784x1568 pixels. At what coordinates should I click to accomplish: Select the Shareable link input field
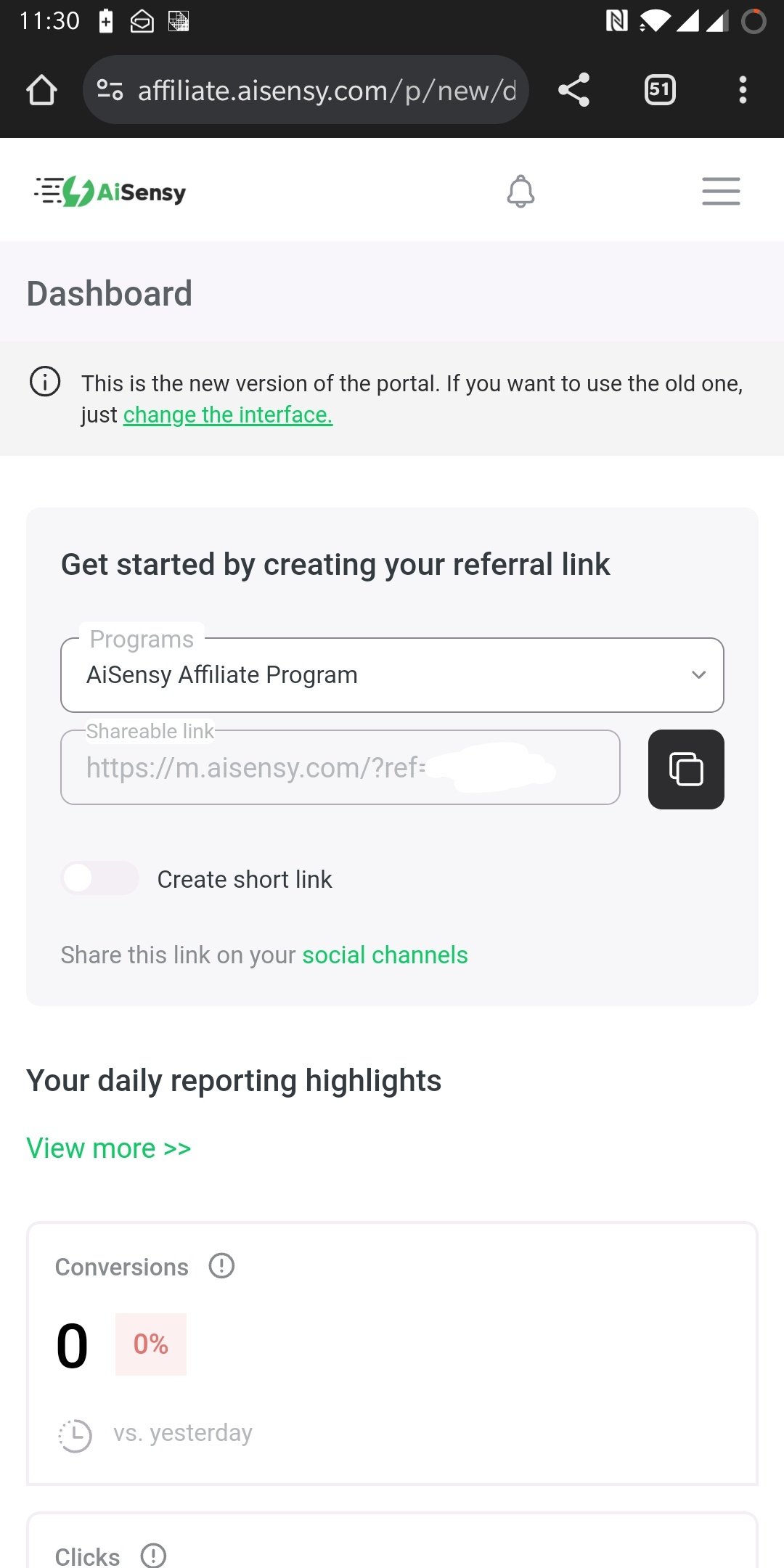coord(340,768)
